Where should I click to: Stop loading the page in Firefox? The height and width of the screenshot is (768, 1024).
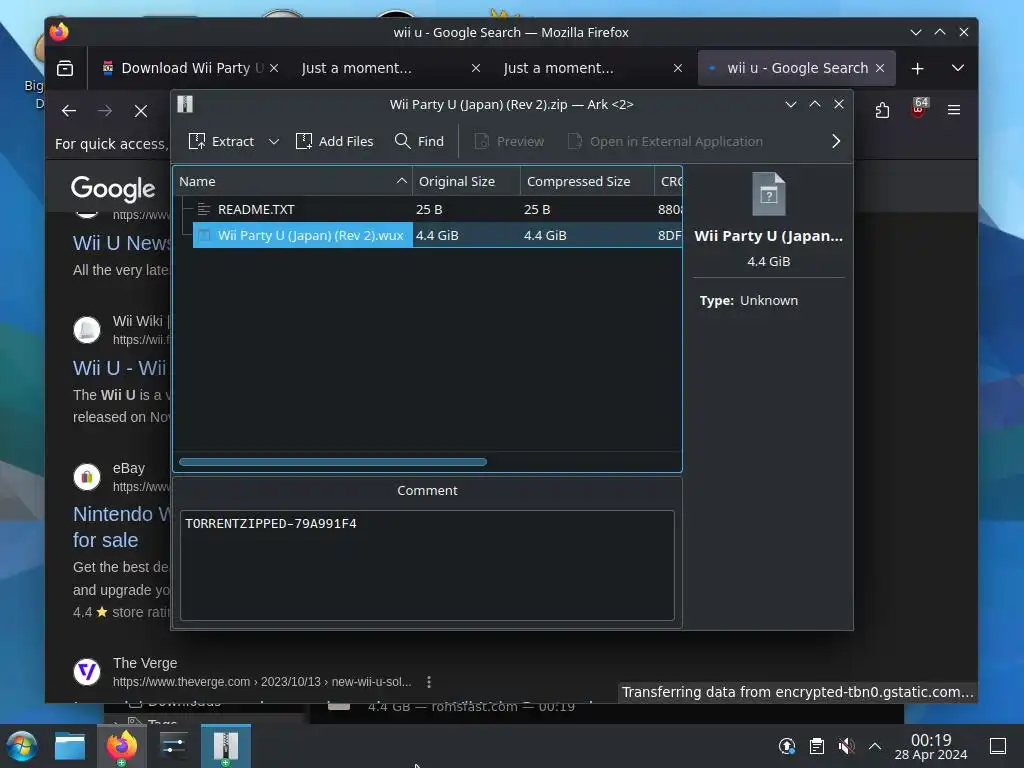pyautogui.click(x=141, y=111)
